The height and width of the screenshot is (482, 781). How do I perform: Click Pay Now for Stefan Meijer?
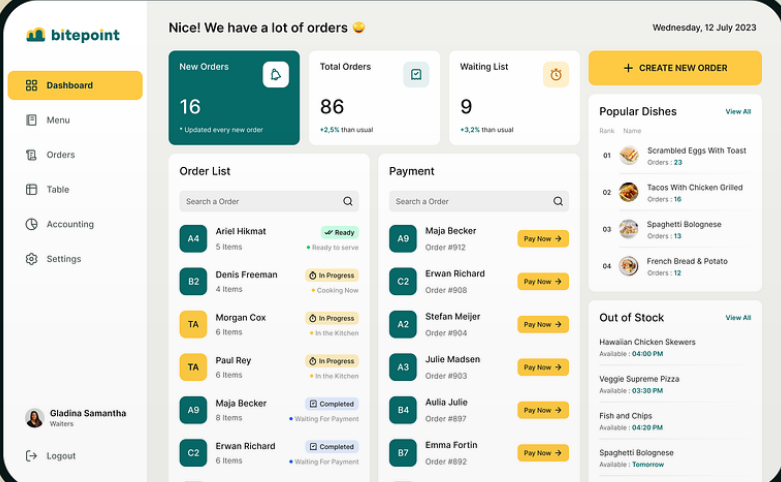543,324
